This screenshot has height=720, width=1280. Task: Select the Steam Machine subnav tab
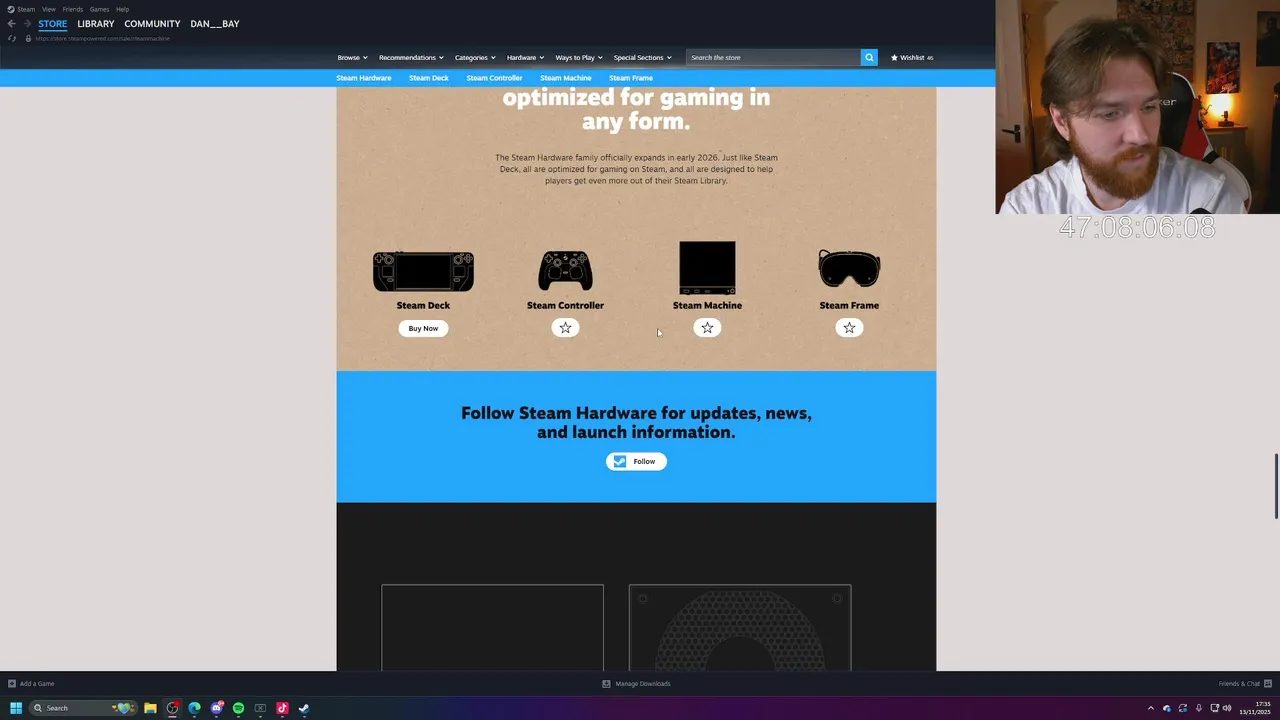pyautogui.click(x=566, y=78)
